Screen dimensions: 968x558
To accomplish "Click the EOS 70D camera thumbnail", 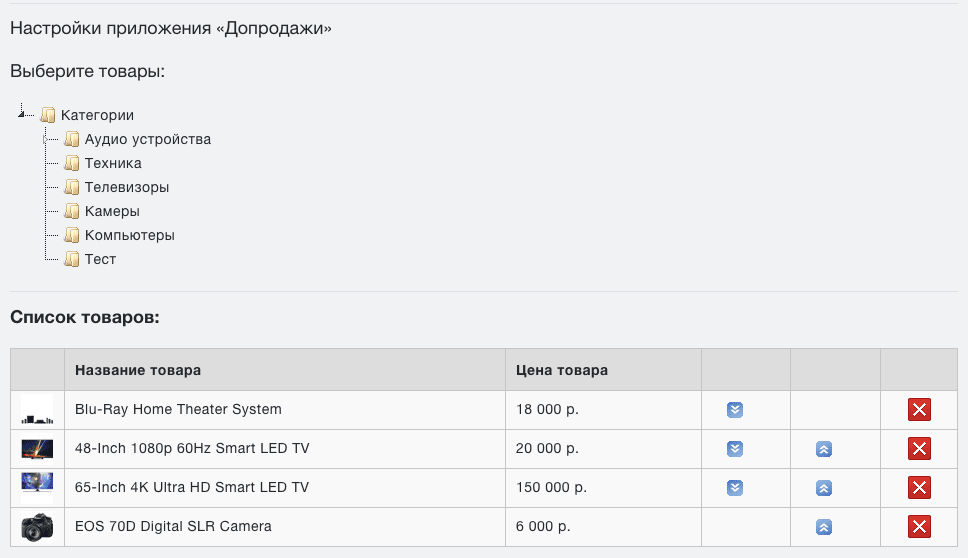I will 37,527.
